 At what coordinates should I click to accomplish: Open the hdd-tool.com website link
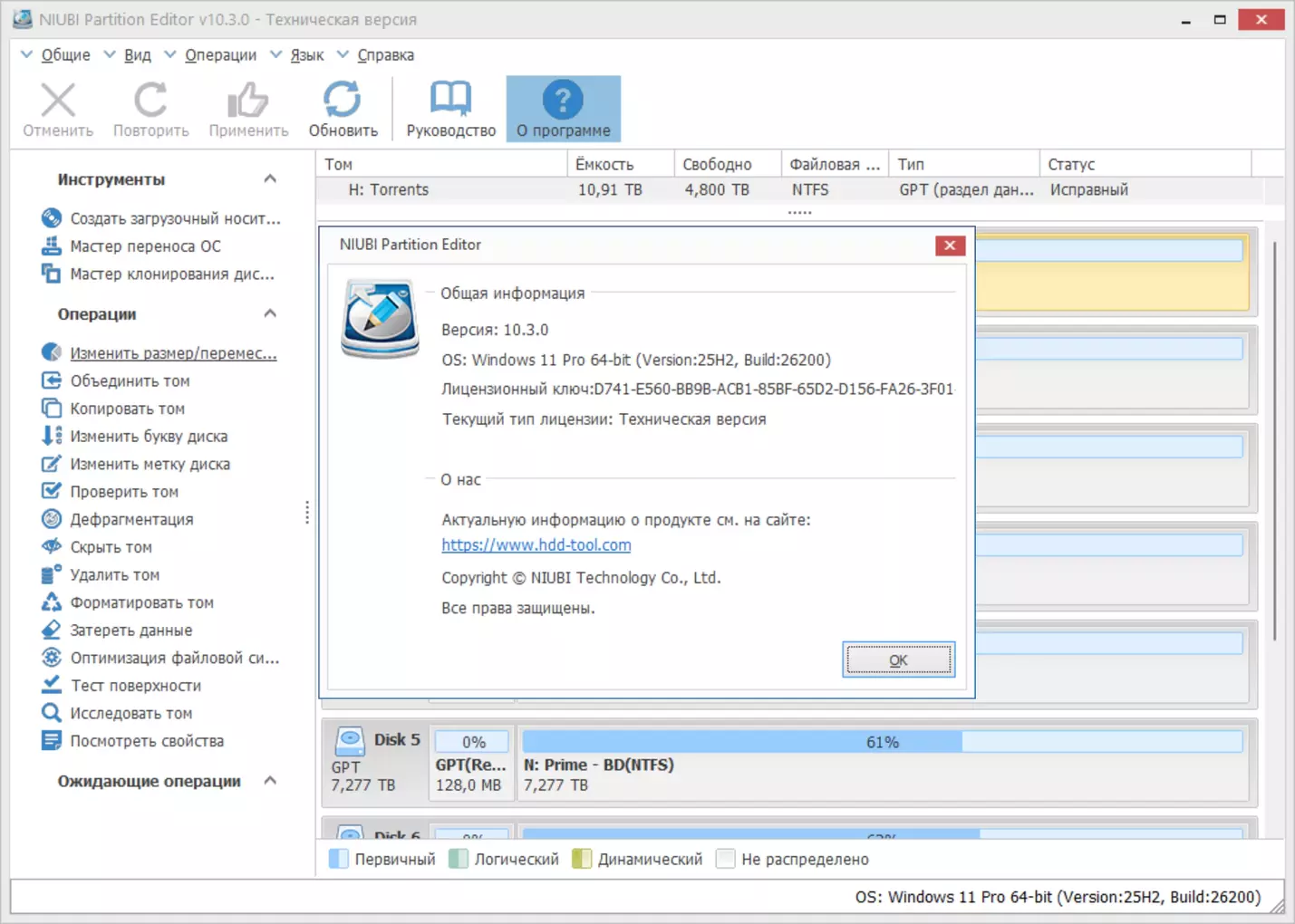536,545
